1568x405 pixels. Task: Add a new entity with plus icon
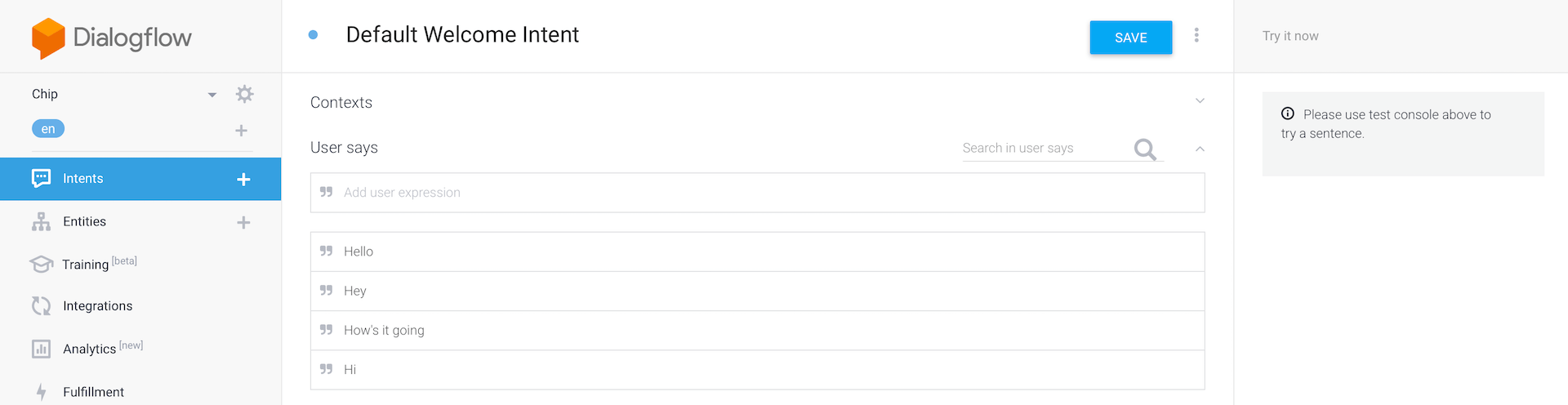(x=243, y=222)
